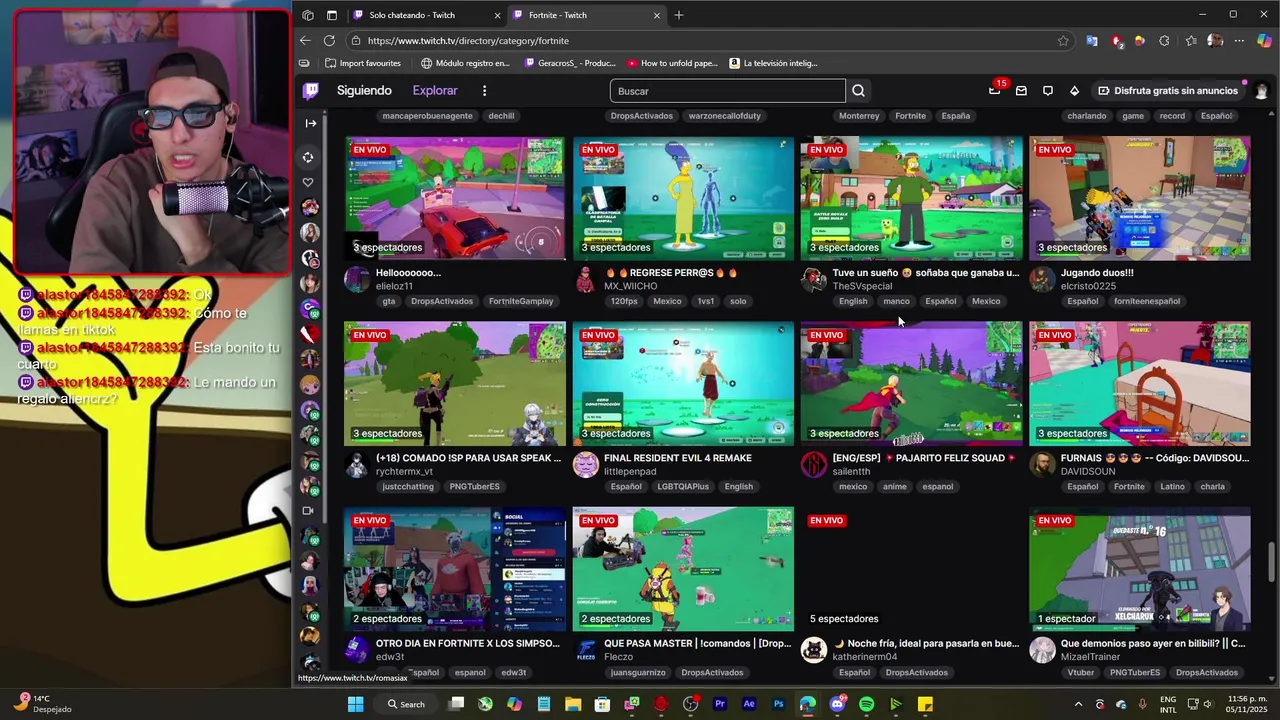Open the Twitch user avatar menu
1280x720 pixels.
click(x=1261, y=91)
